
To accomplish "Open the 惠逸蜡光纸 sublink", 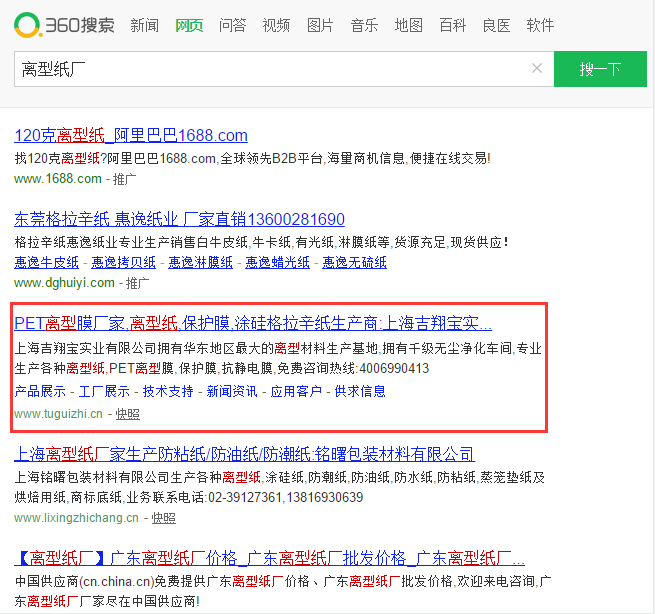I will tap(277, 262).
